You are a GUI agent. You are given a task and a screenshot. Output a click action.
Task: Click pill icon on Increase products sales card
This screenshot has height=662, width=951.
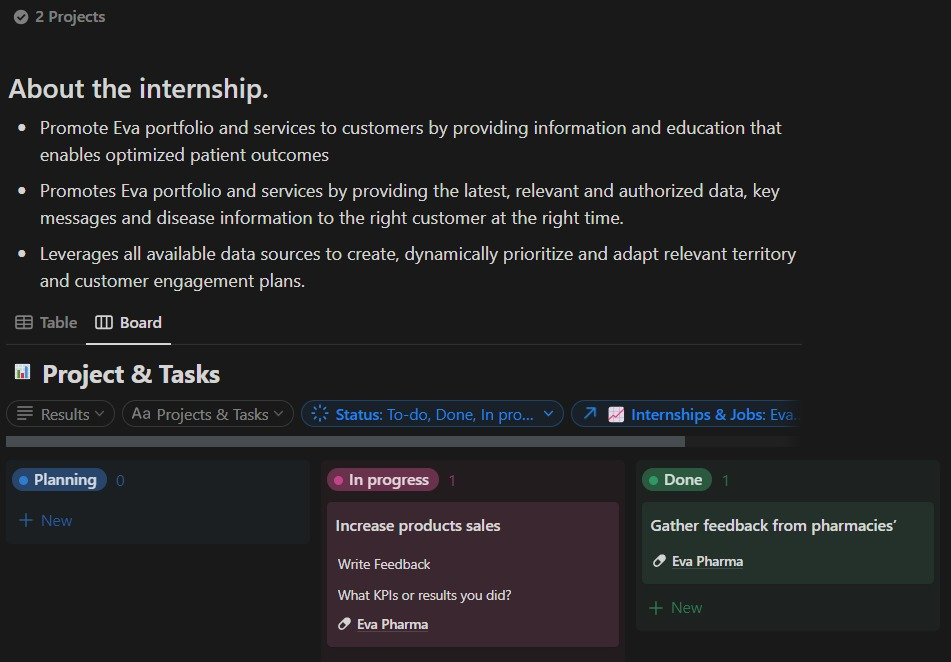[344, 624]
